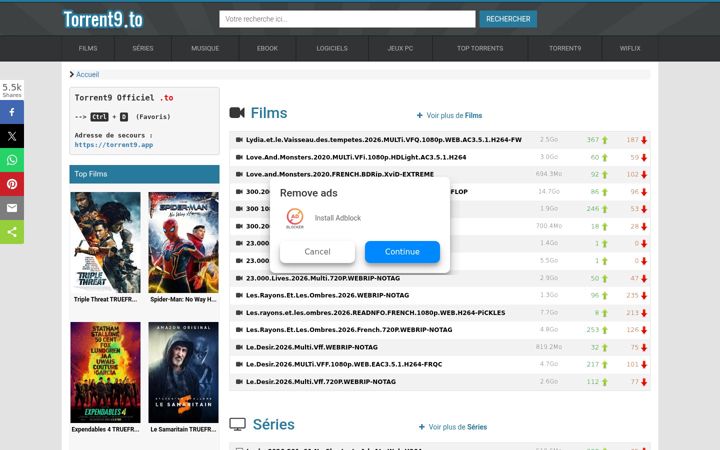The height and width of the screenshot is (450, 720).
Task: Share the page on Facebook
Action: [12, 112]
